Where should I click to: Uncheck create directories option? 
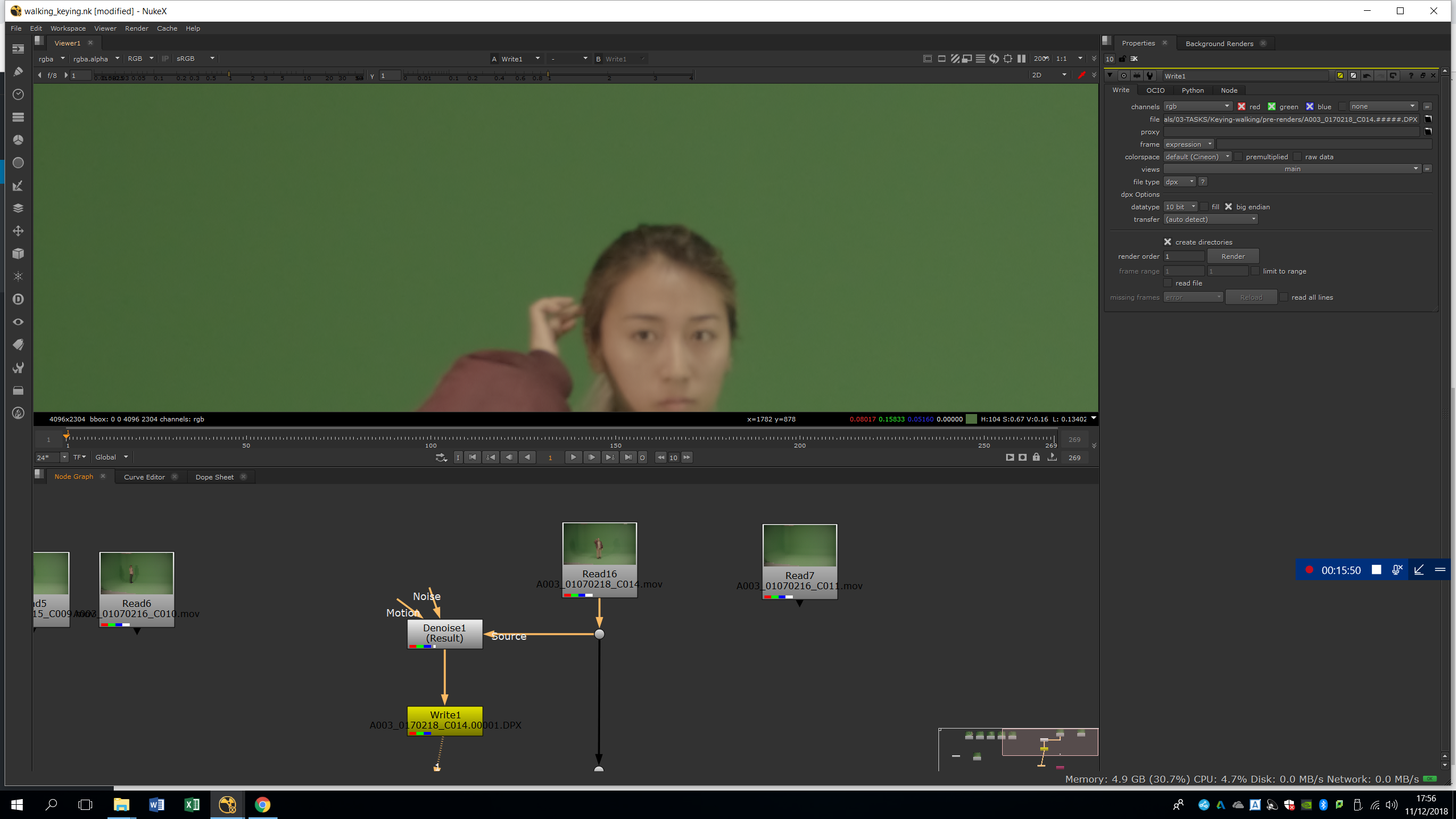click(1168, 242)
